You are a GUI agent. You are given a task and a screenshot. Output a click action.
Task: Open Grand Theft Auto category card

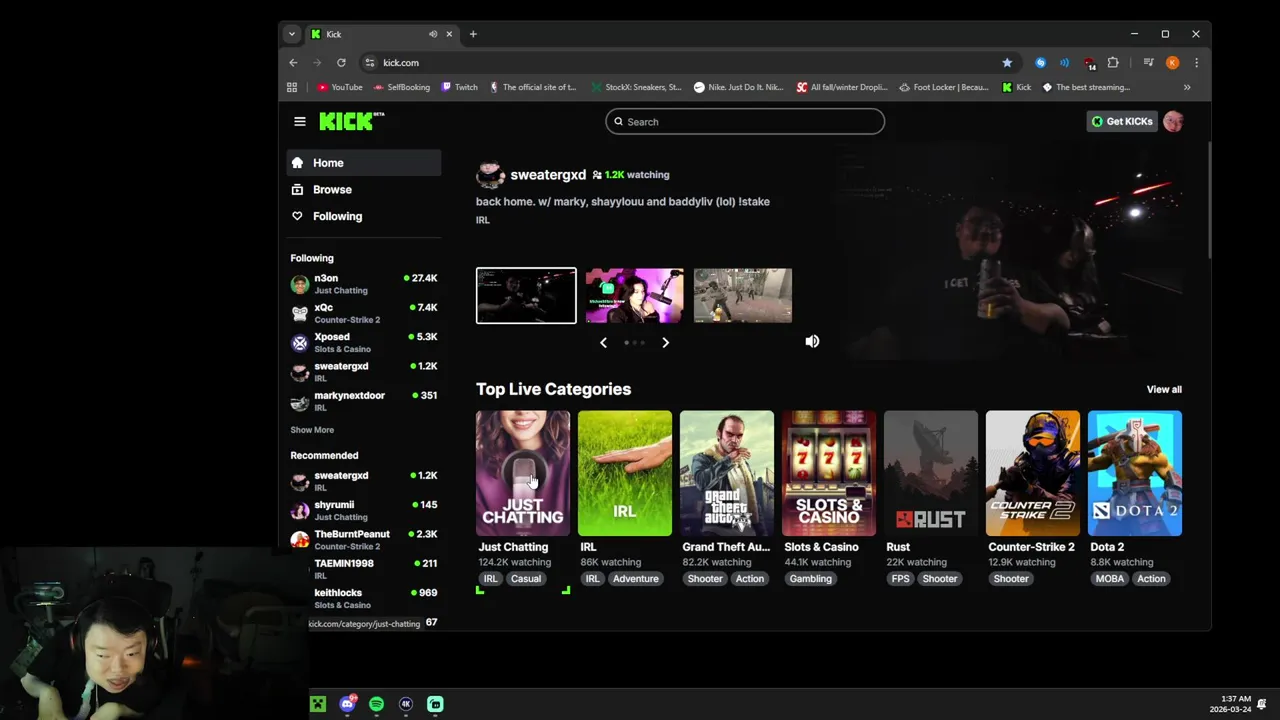(x=727, y=473)
